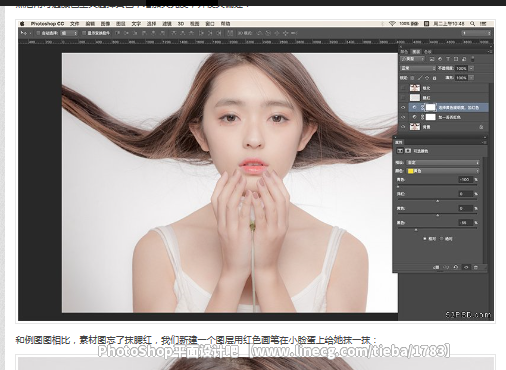Open the Photoshop CC menu
The width and height of the screenshot is (506, 370).
tap(47, 24)
